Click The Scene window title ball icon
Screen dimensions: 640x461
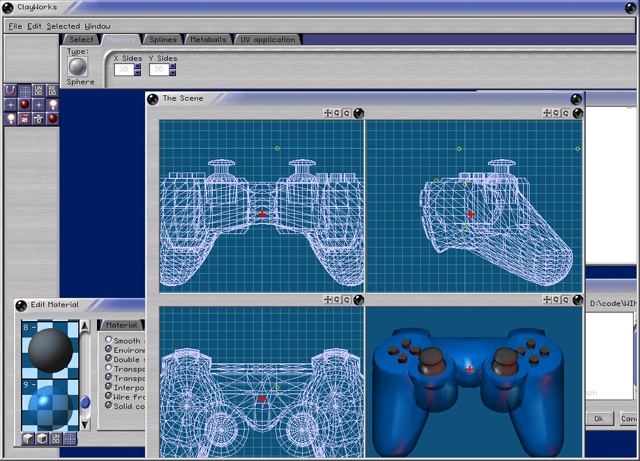[x=153, y=99]
